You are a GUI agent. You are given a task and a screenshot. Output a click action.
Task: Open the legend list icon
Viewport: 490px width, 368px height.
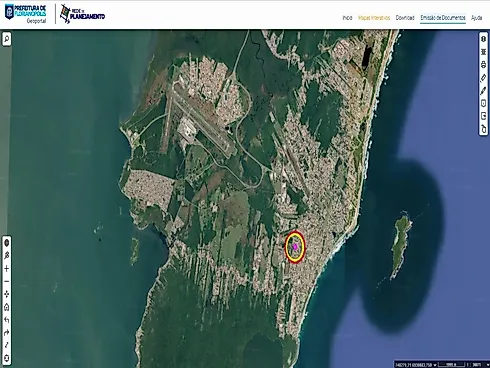pos(484,52)
